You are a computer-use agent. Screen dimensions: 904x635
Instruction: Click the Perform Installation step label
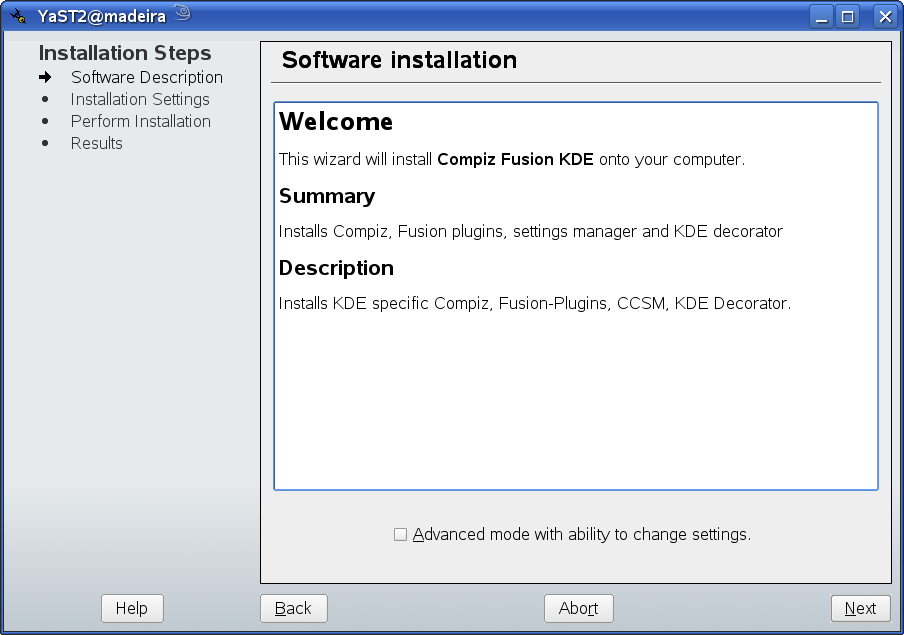pyautogui.click(x=141, y=121)
